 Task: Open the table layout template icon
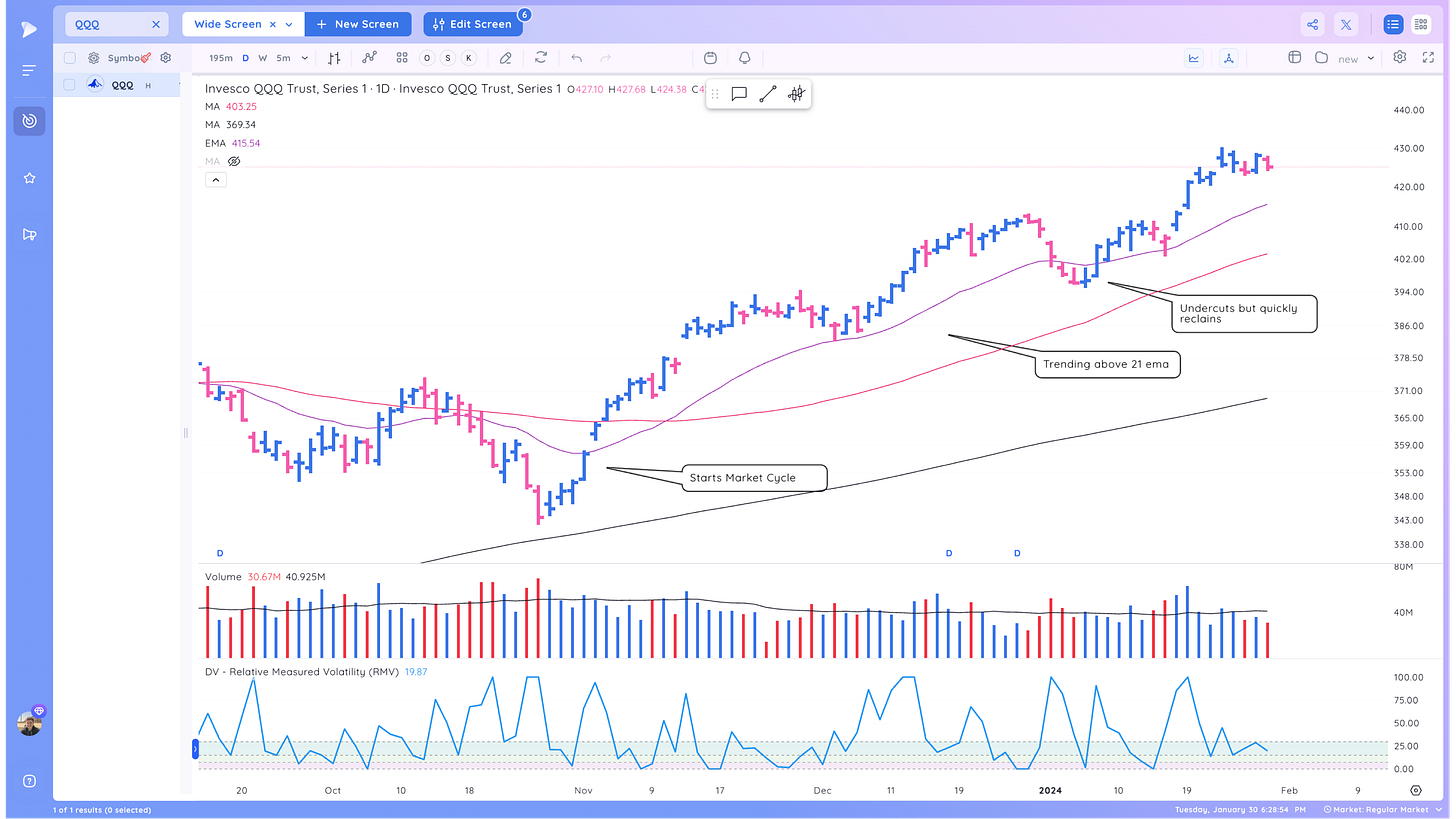tap(1294, 58)
